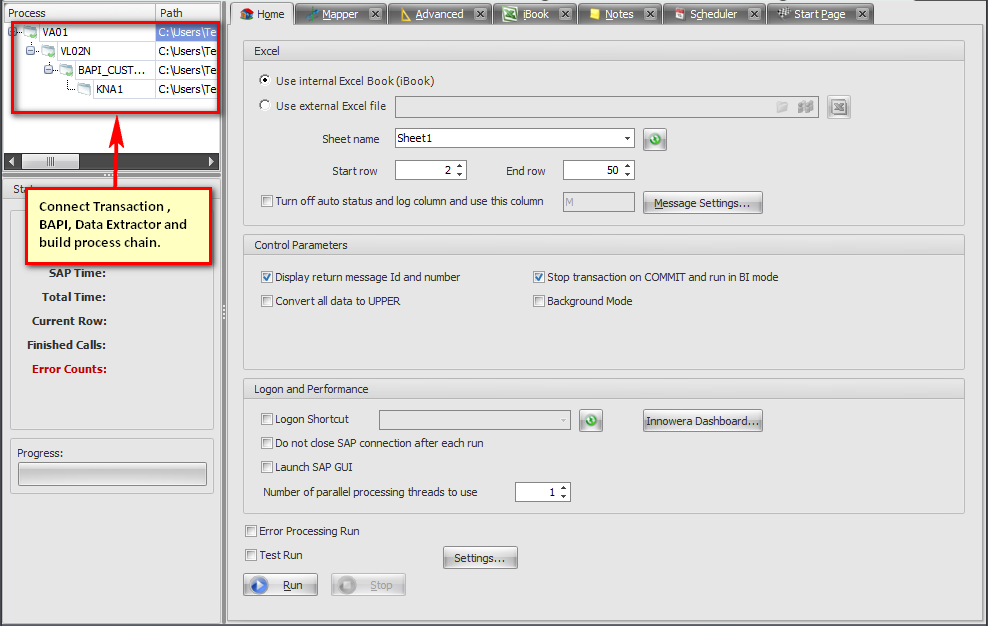The width and height of the screenshot is (988, 626).
Task: Click the browse folder icon for external Excel file
Action: point(783,107)
